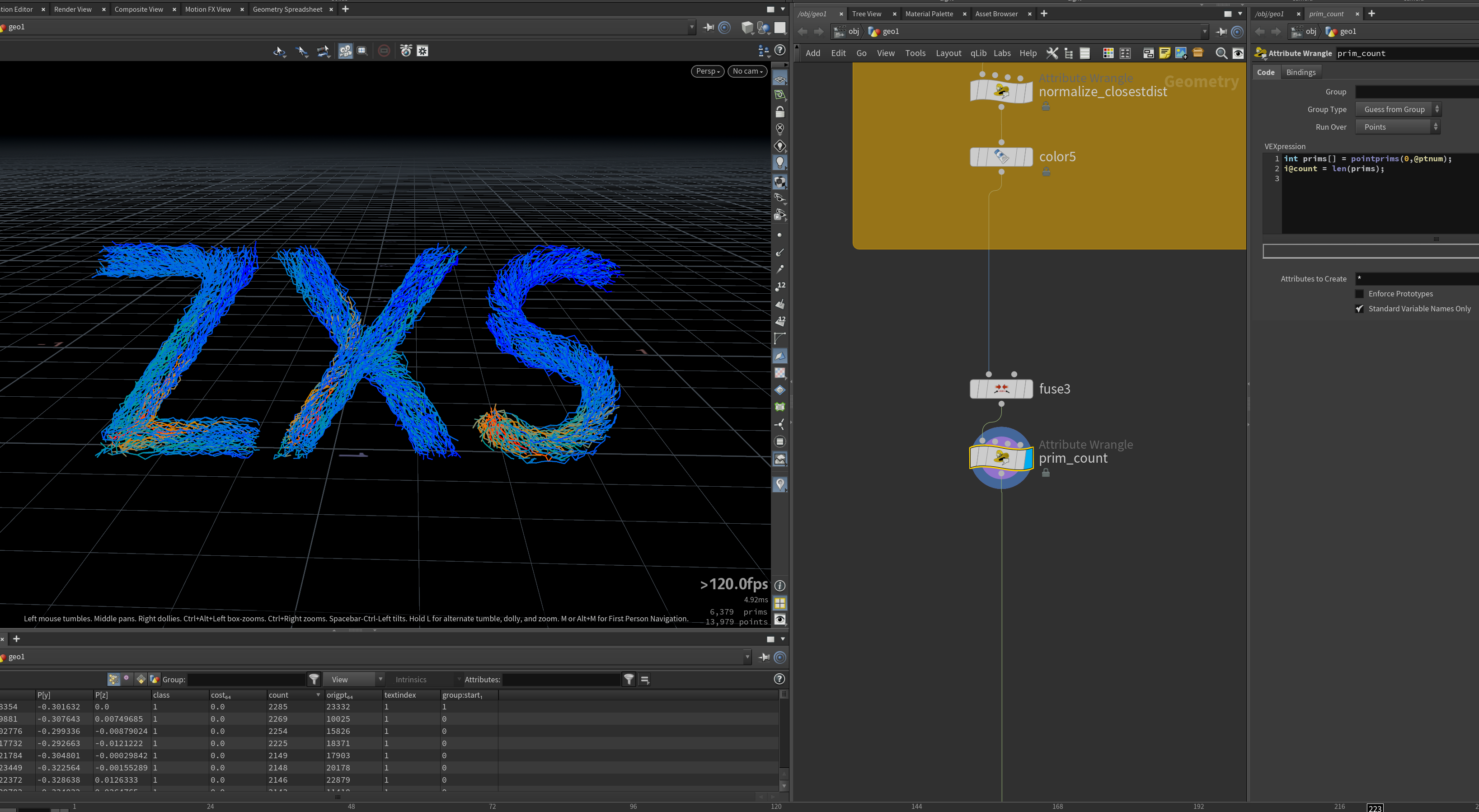Open the Run Over dropdown

pos(1398,127)
